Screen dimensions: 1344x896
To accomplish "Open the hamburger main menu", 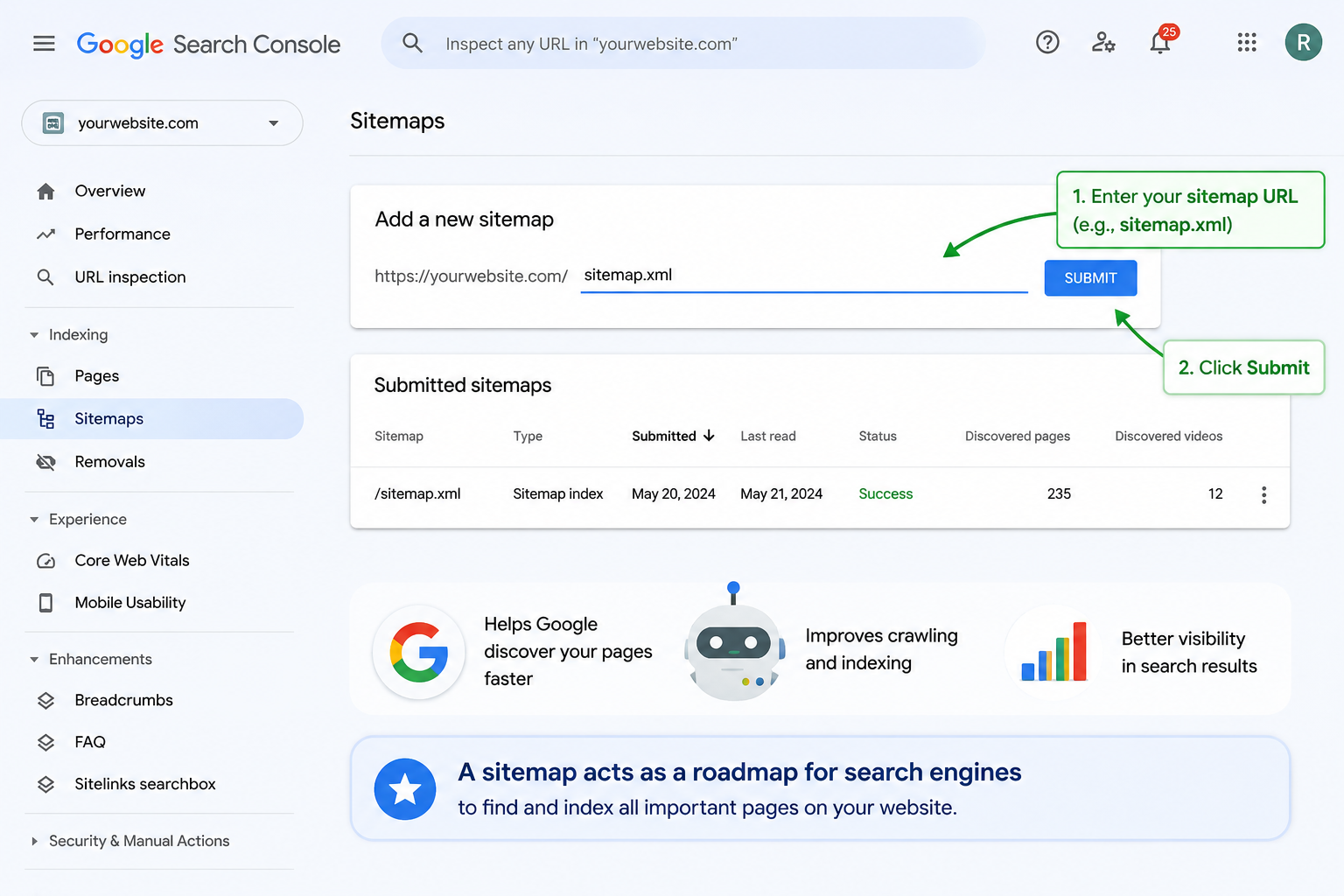I will point(44,44).
